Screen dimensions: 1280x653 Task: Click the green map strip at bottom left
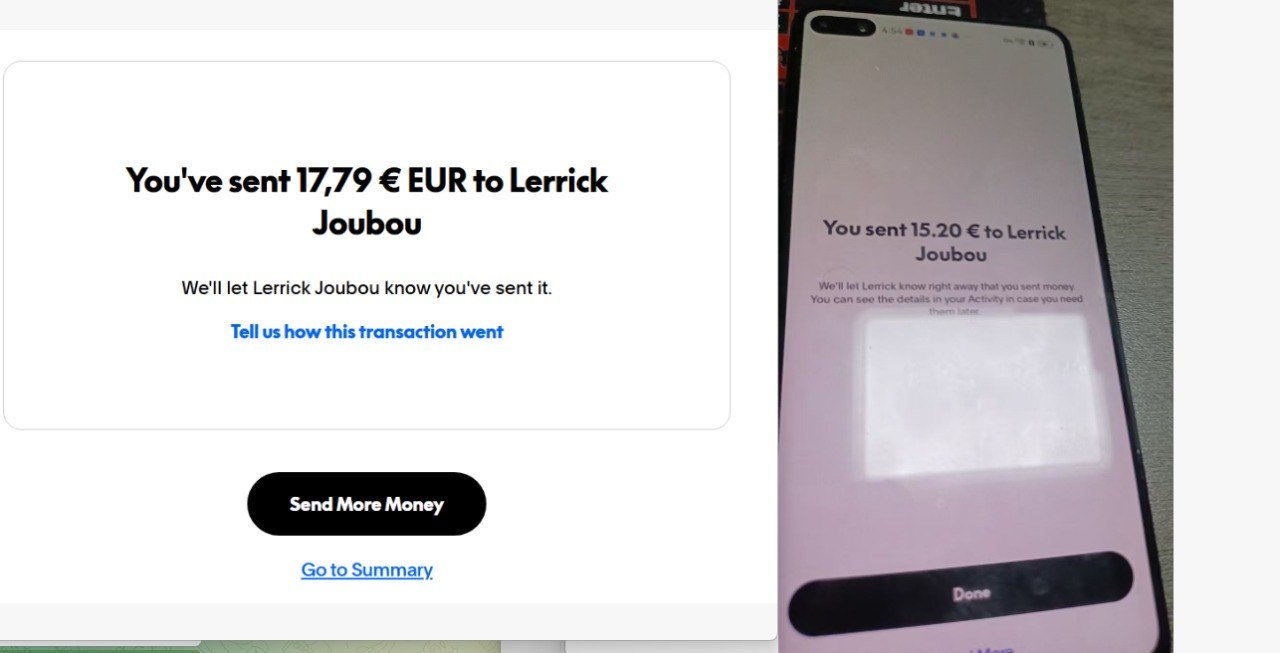tap(250, 646)
